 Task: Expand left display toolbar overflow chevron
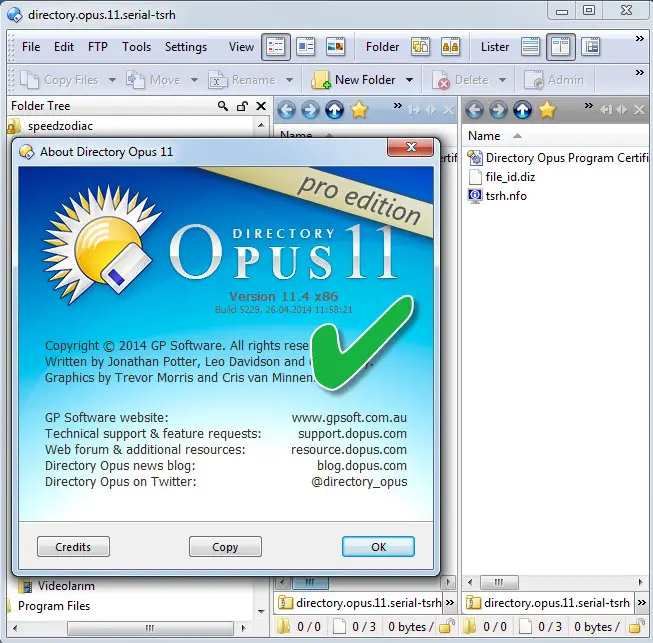coord(398,105)
